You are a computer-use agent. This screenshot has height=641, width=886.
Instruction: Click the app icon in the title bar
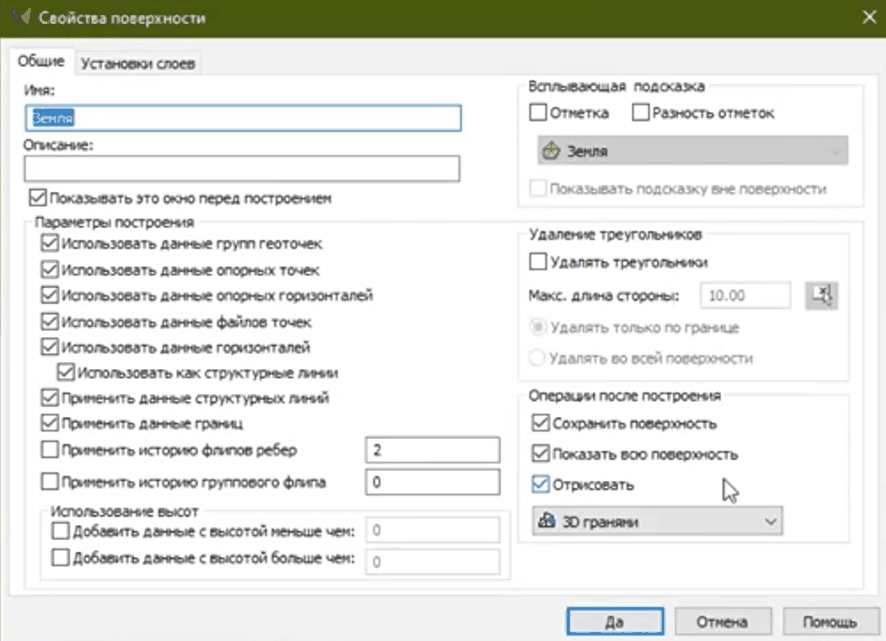click(14, 18)
